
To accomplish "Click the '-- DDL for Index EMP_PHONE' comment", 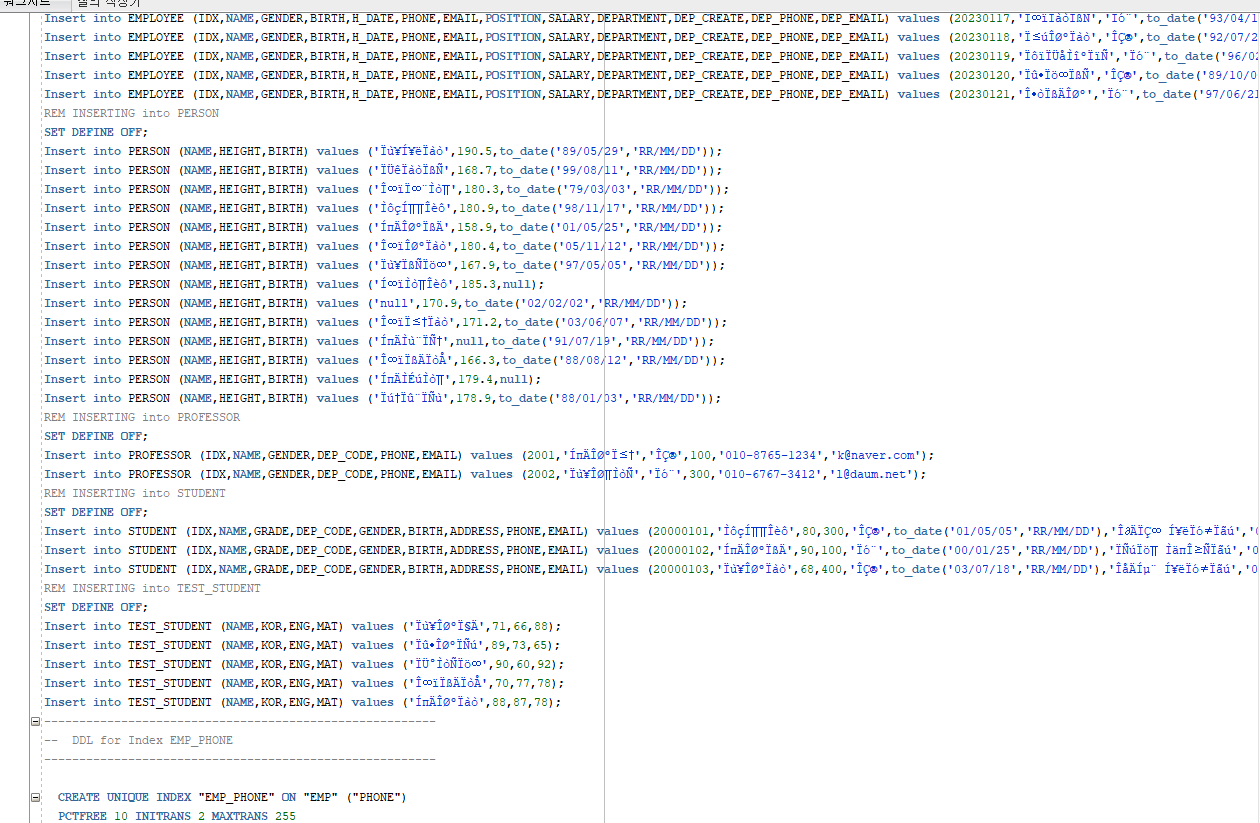I will click(x=138, y=740).
